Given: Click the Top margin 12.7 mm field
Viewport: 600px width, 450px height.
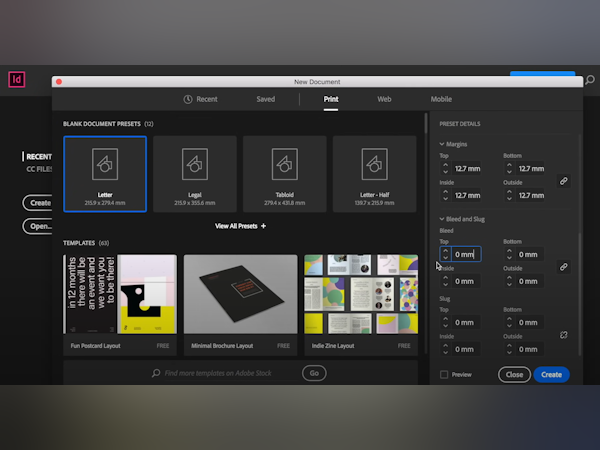Looking at the screenshot, I should (467, 169).
